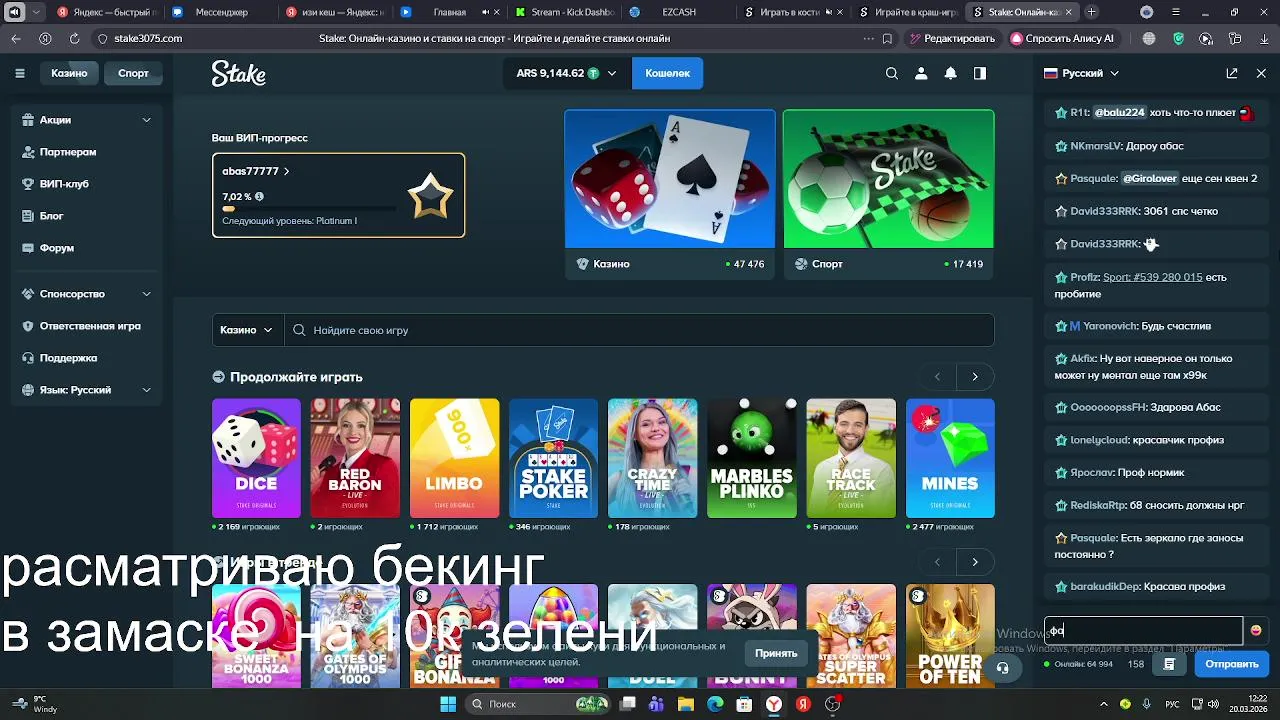The image size is (1280, 720).
Task: Open notifications bell icon
Action: [950, 73]
